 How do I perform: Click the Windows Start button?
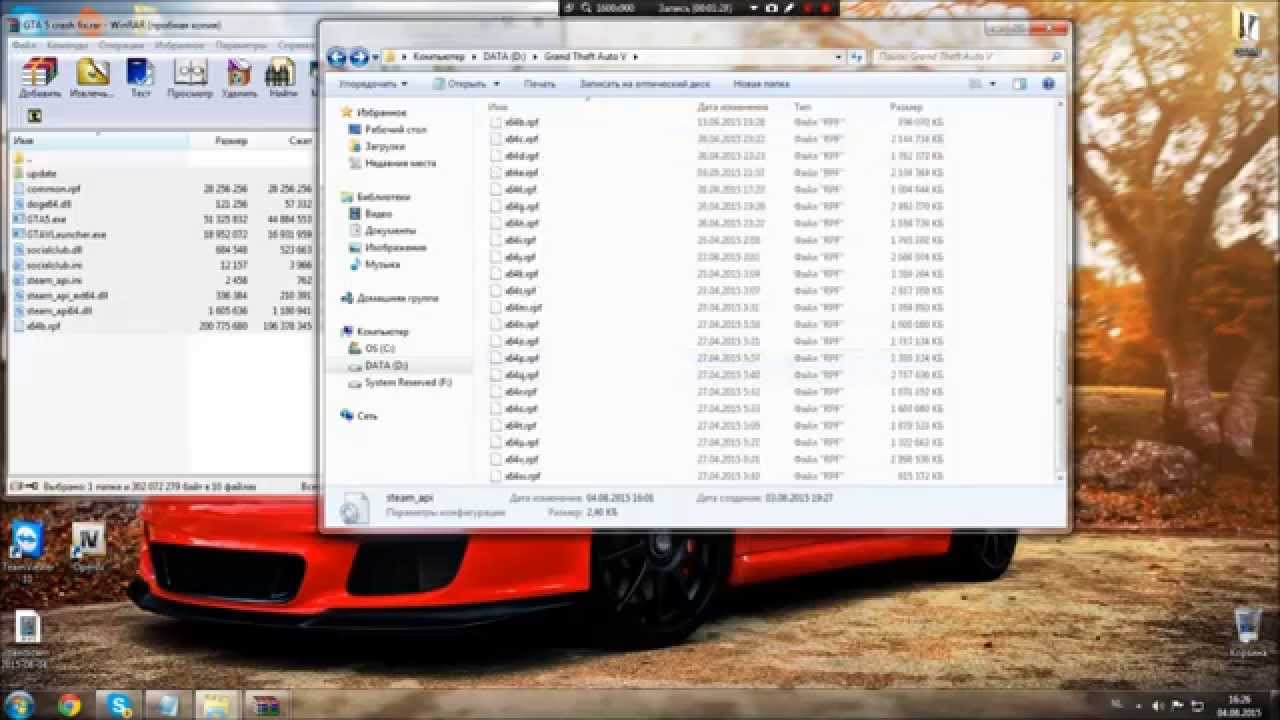click(x=21, y=704)
